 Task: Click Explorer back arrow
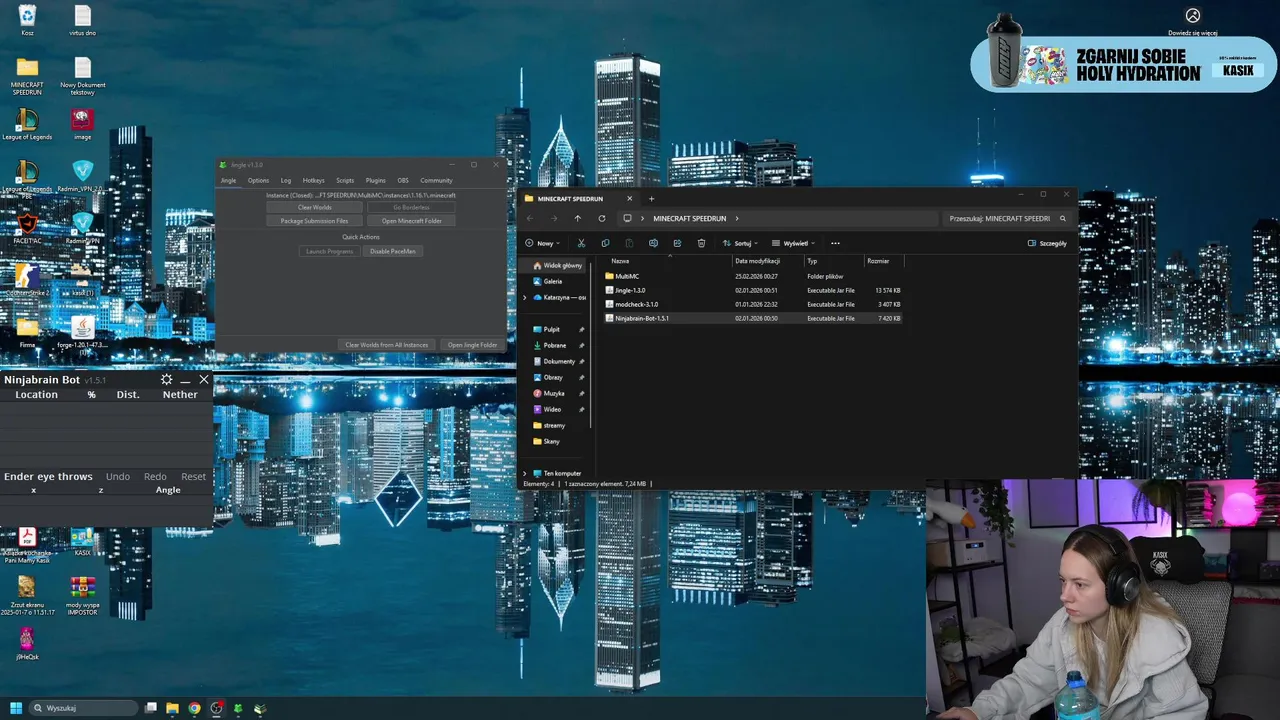[x=530, y=218]
